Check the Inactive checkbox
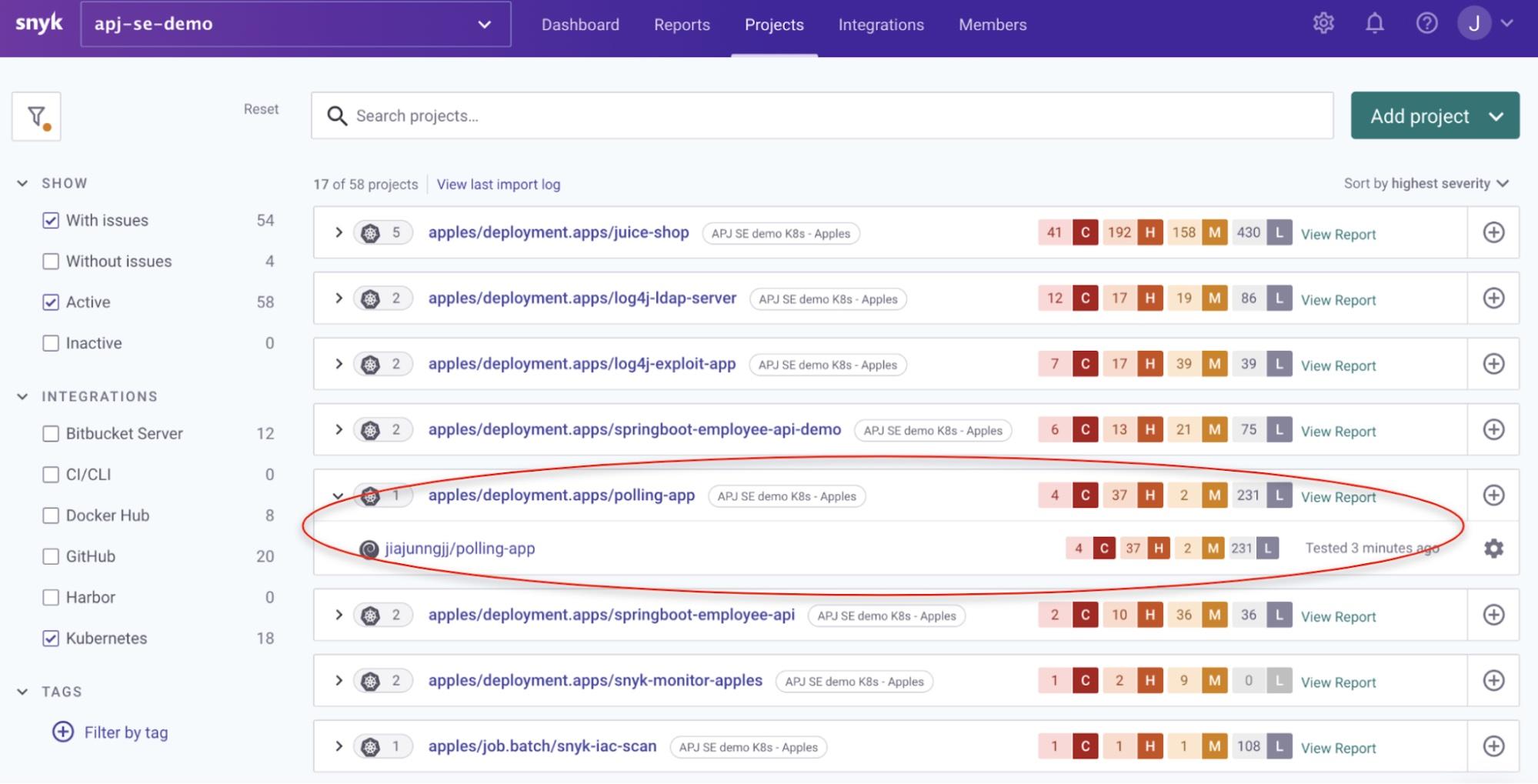The image size is (1538, 784). tap(51, 343)
